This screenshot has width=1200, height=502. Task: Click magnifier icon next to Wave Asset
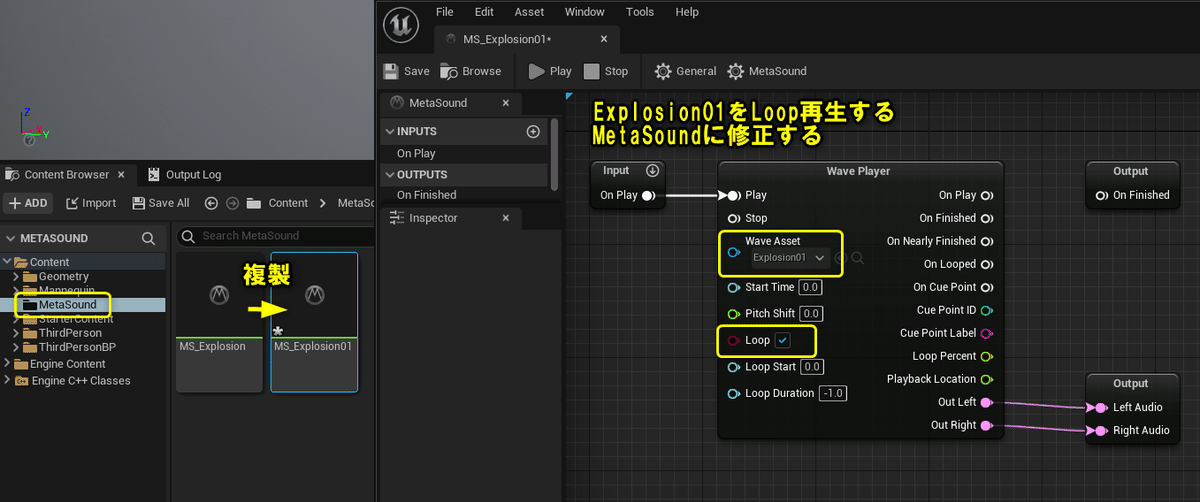857,258
